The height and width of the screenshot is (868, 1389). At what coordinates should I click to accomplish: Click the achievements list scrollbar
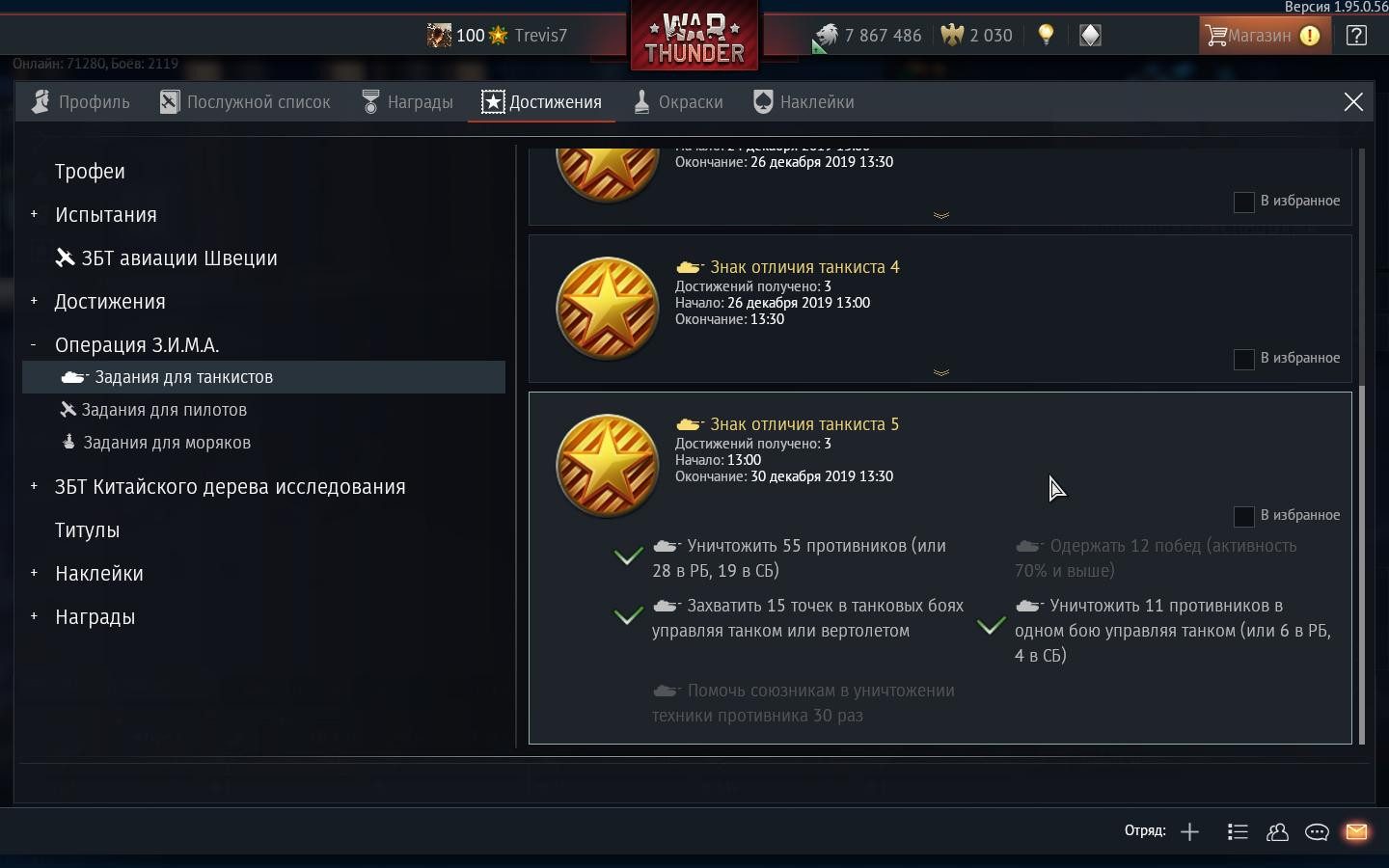coord(1362,564)
